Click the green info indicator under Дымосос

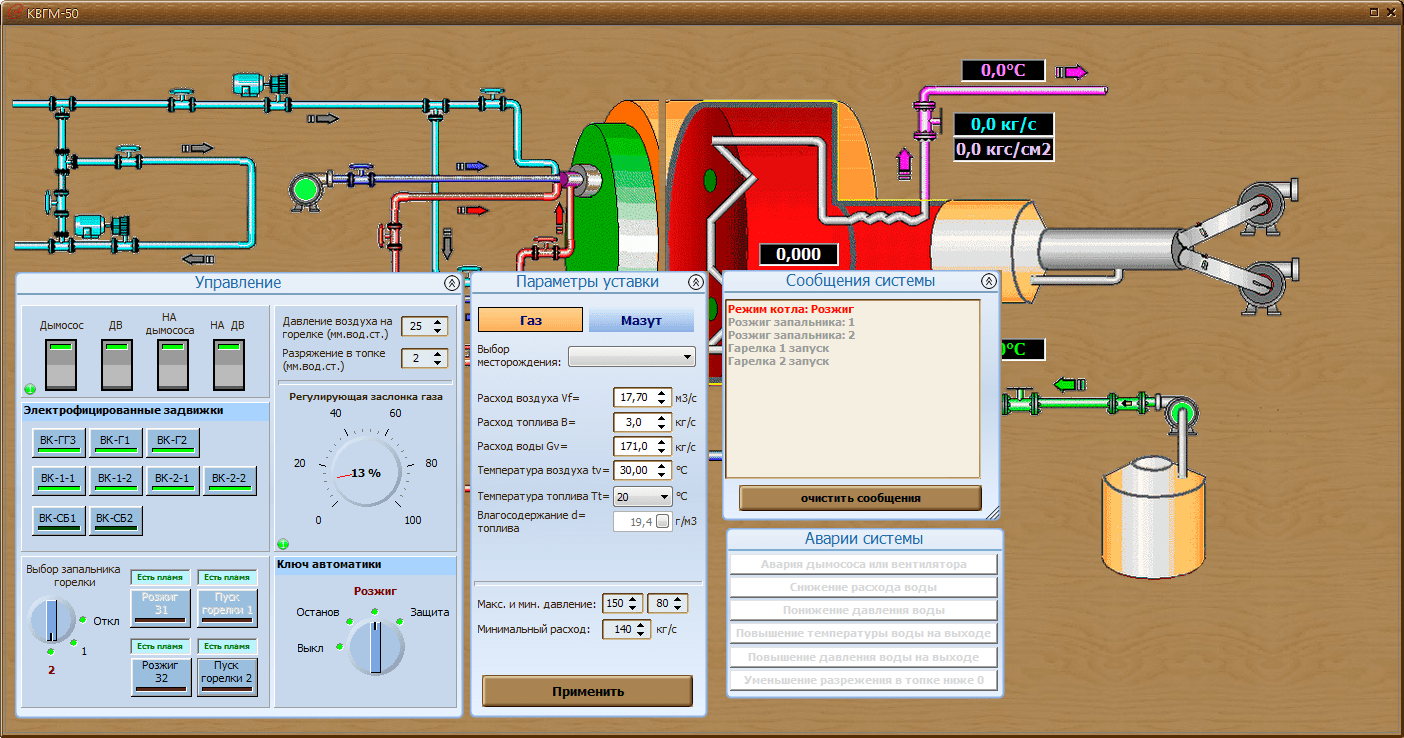[29, 389]
